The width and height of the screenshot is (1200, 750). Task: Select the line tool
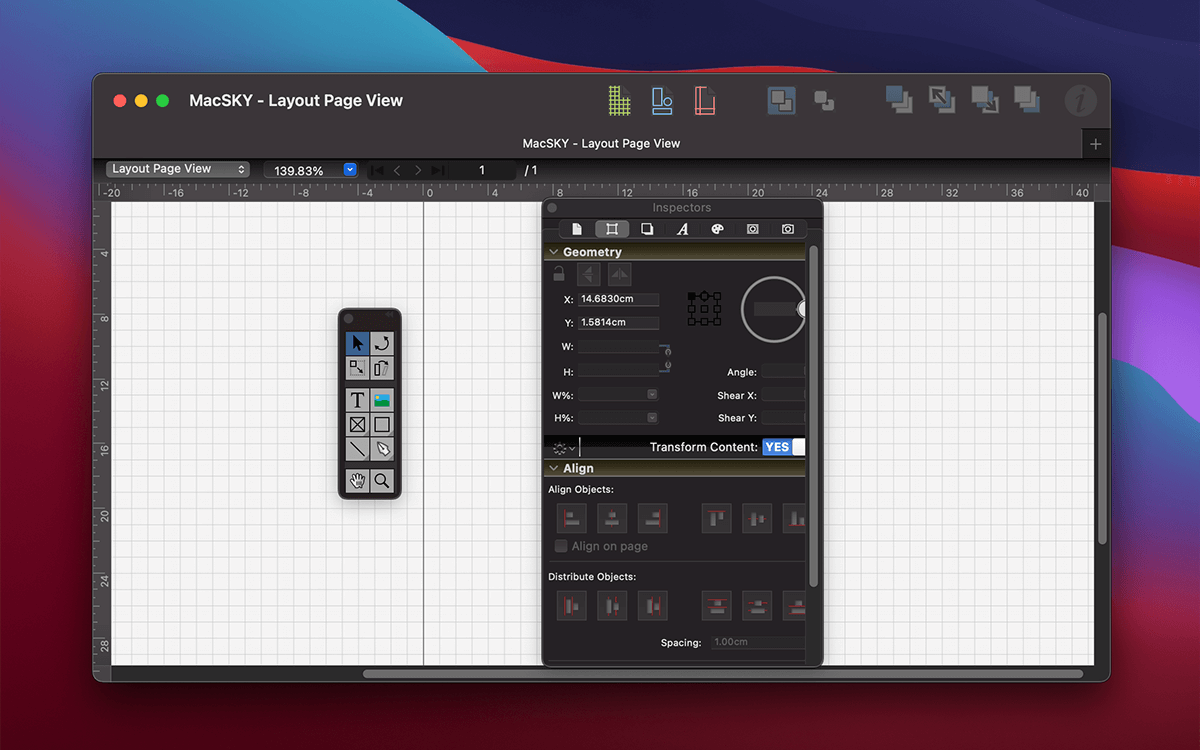coord(358,448)
